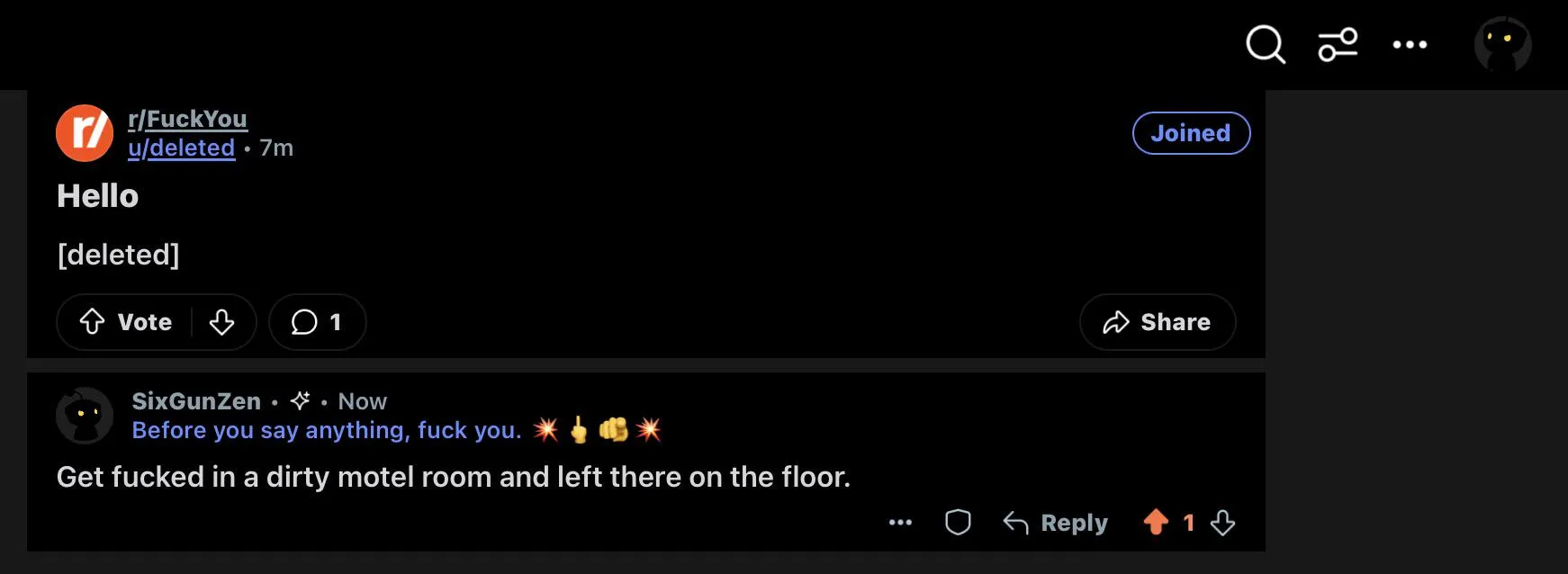
Task: Remove upvote on SixGunZen's comment
Action: coord(1156,522)
